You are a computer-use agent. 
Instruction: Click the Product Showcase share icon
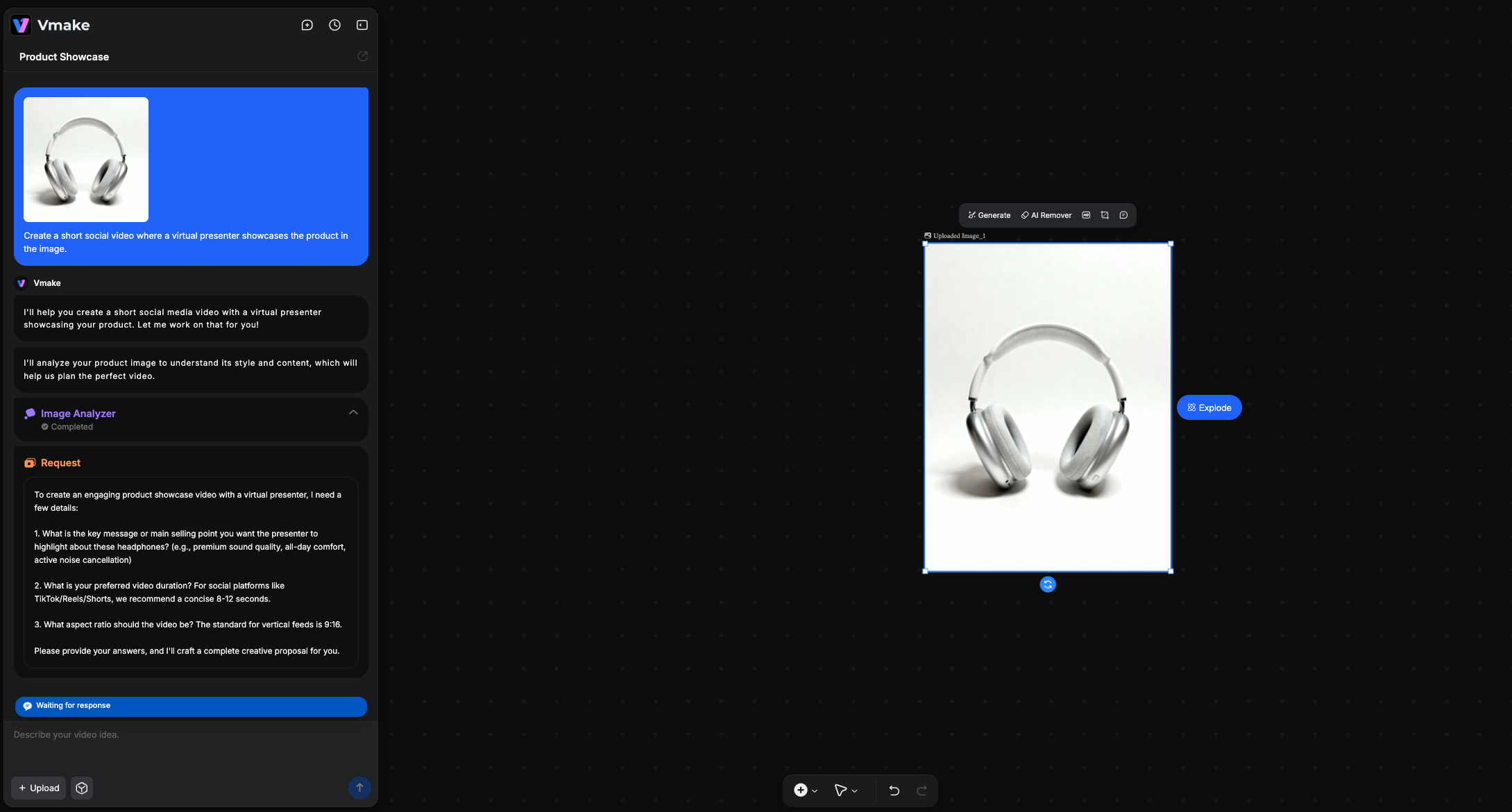pos(362,56)
